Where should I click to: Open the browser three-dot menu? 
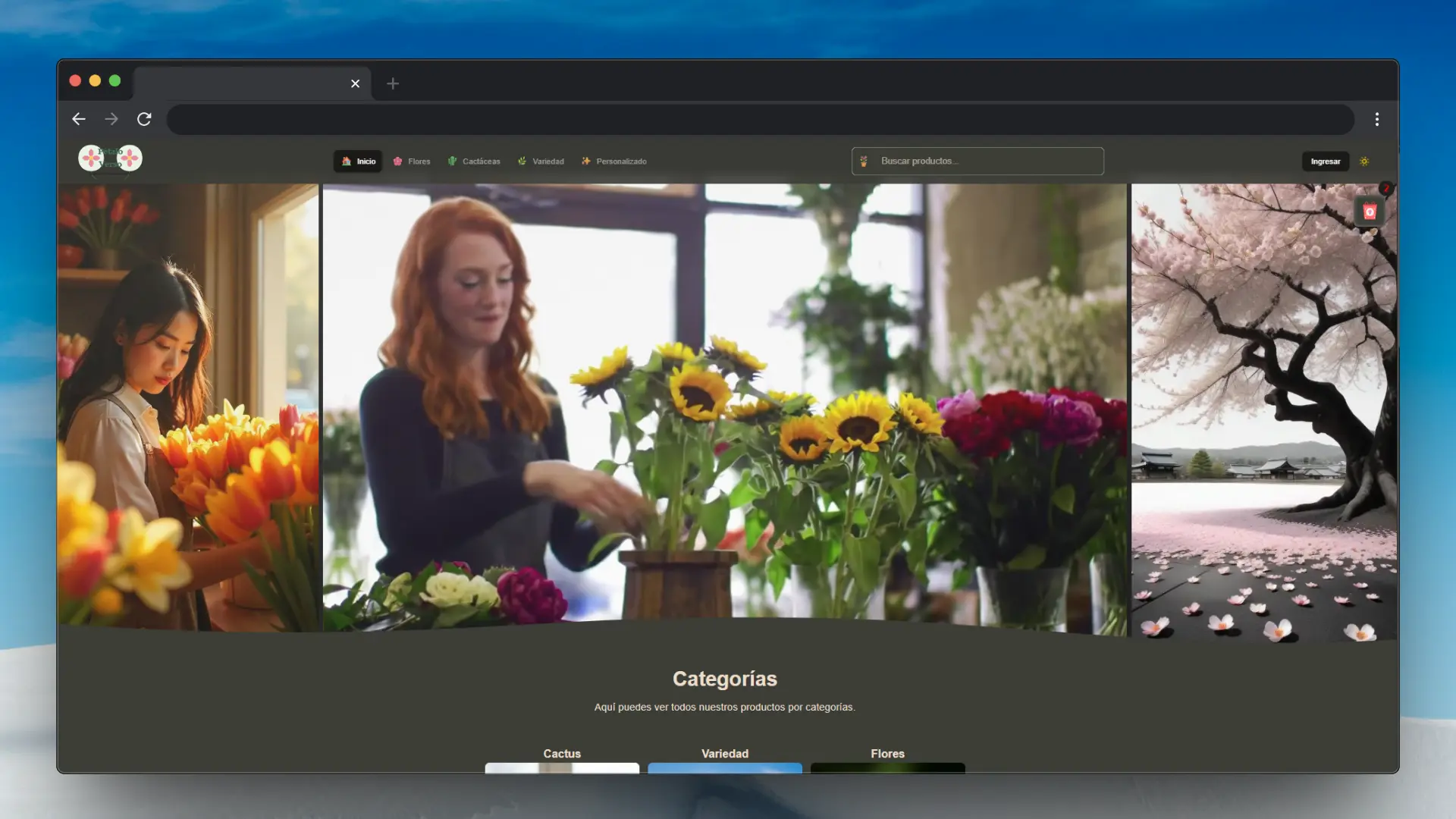1377,119
